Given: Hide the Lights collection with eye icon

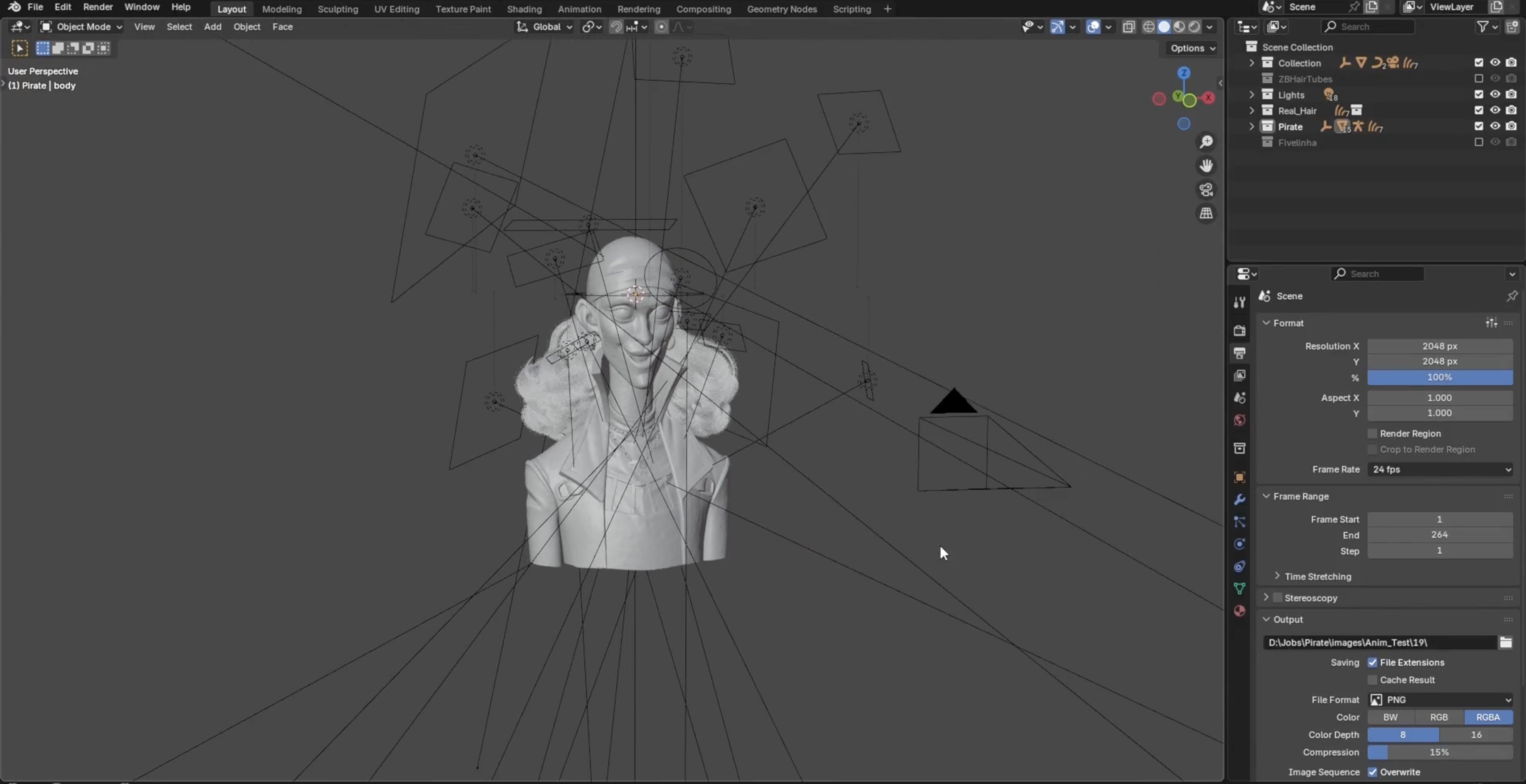Looking at the screenshot, I should coord(1495,95).
